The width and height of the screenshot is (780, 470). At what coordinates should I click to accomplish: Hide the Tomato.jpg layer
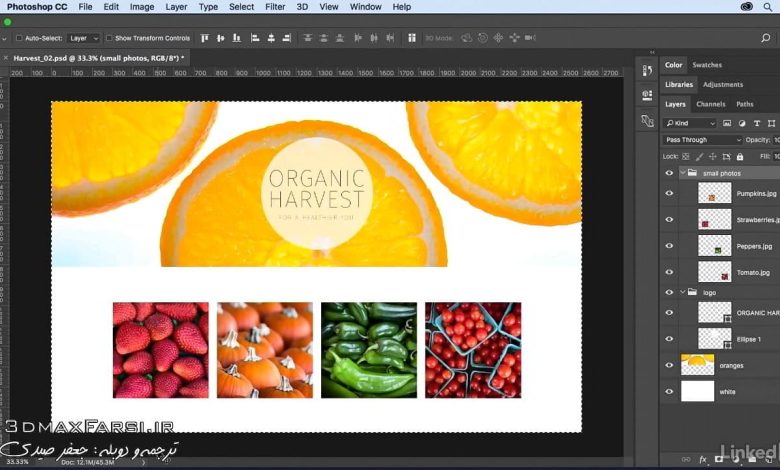pyautogui.click(x=669, y=272)
